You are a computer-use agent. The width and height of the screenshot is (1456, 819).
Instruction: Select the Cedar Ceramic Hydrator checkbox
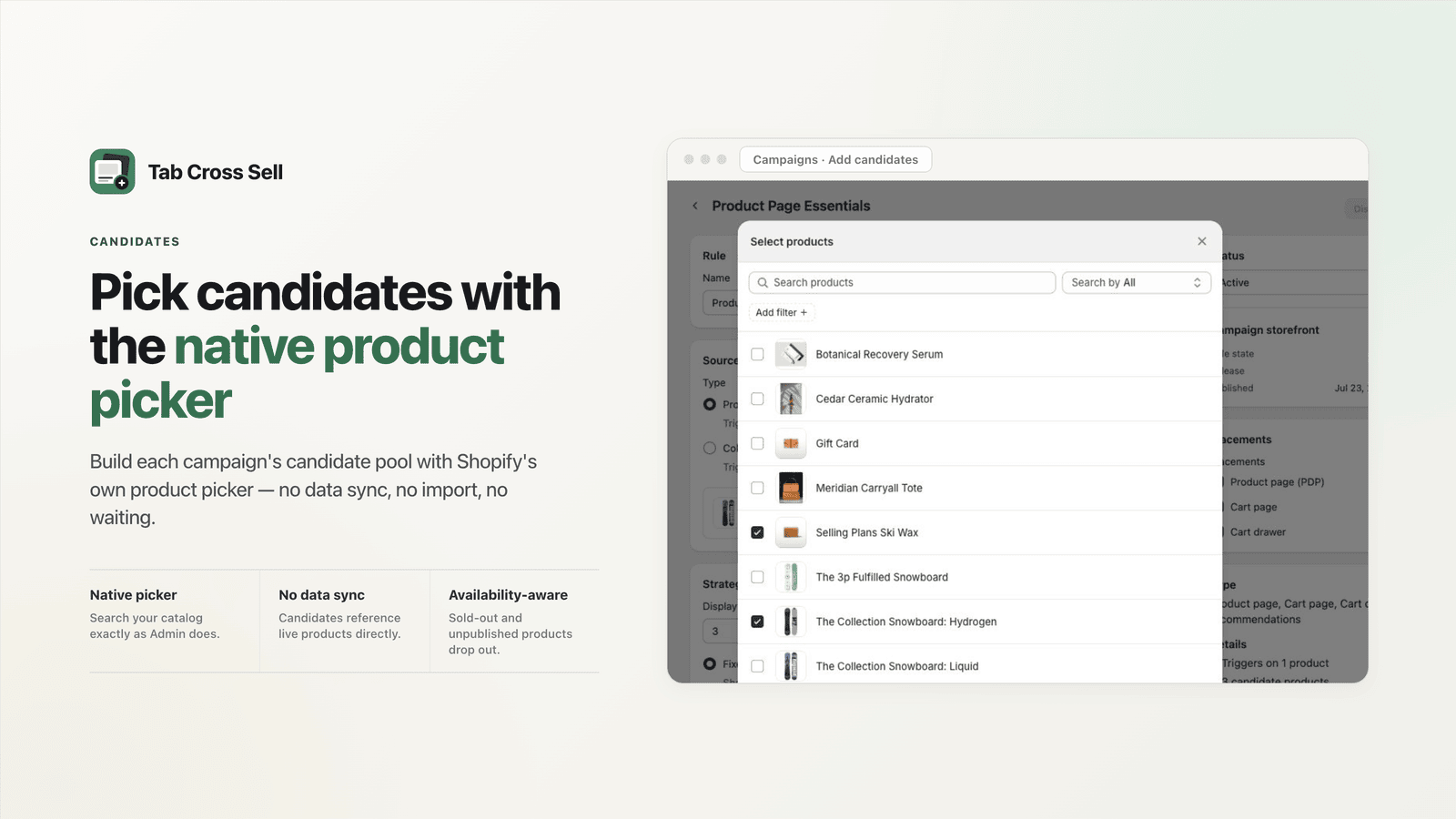pyautogui.click(x=757, y=399)
